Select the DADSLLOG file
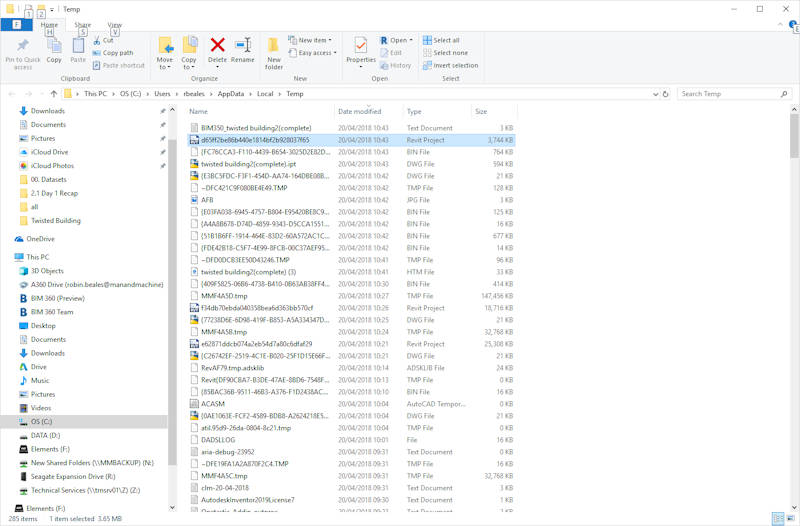 (218, 440)
